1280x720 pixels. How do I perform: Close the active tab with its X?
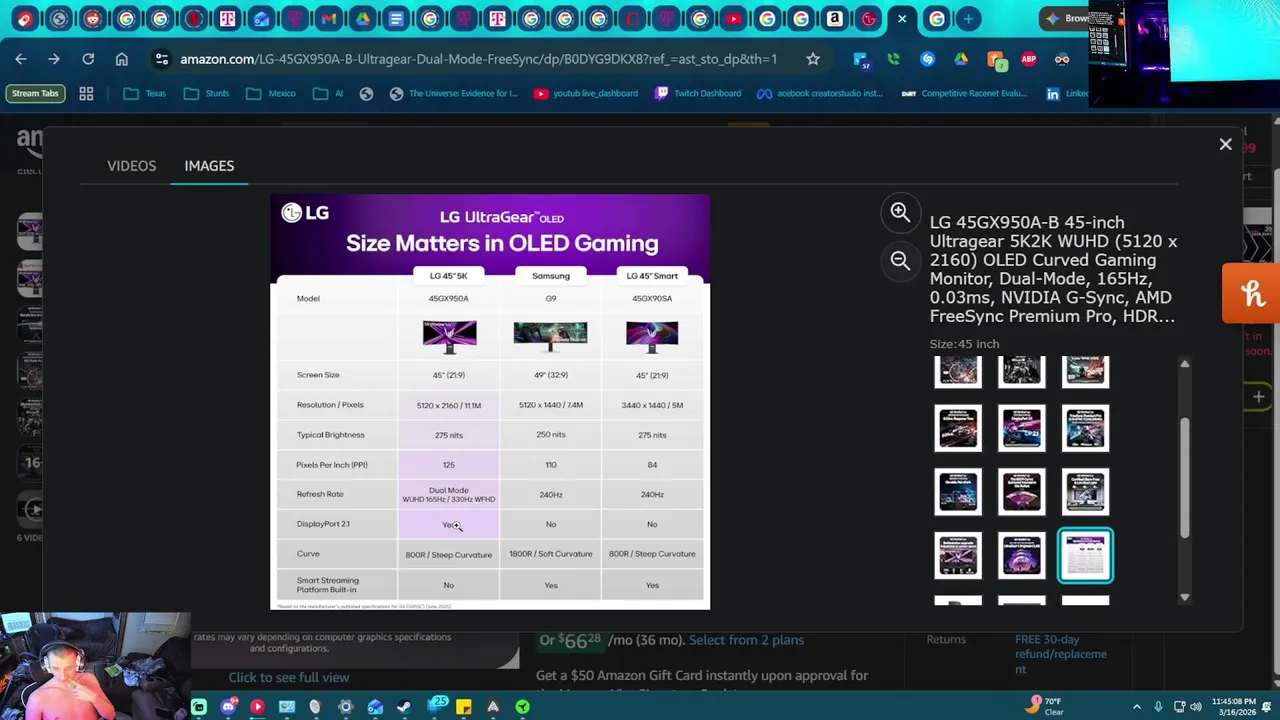[x=902, y=18]
